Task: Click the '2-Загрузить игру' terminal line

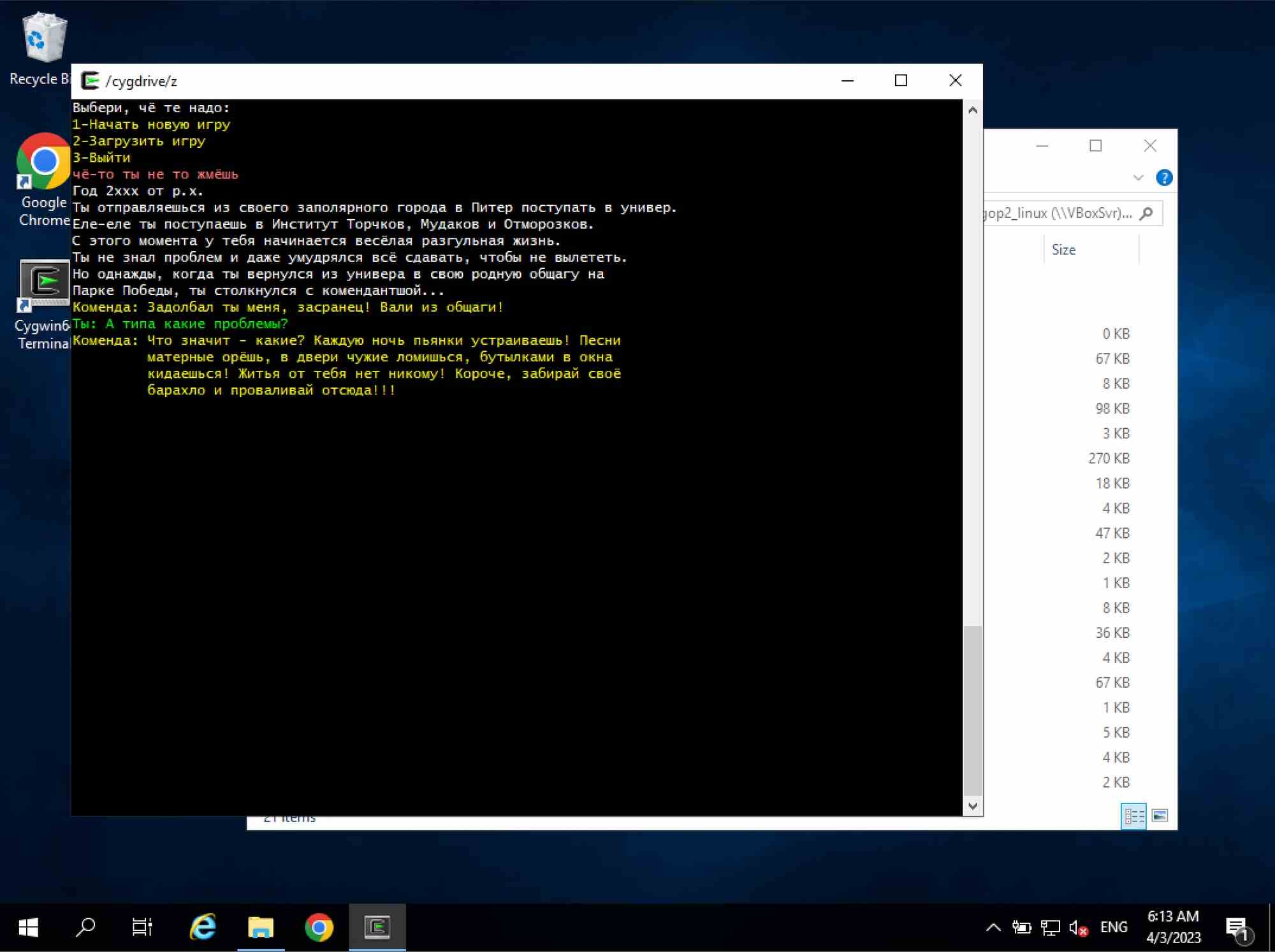Action: click(139, 141)
